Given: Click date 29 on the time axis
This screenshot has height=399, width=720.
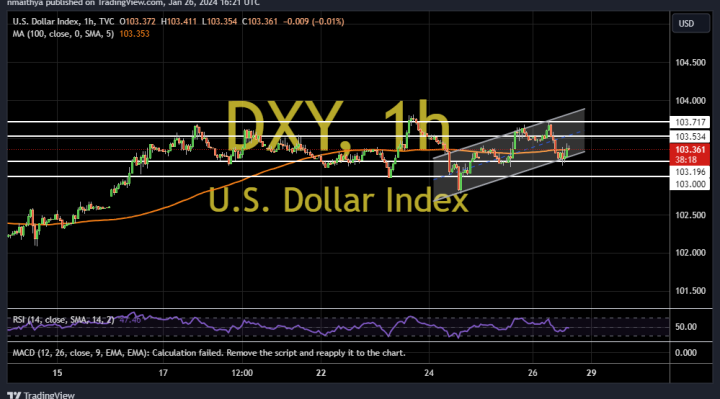Looking at the screenshot, I should [x=591, y=373].
